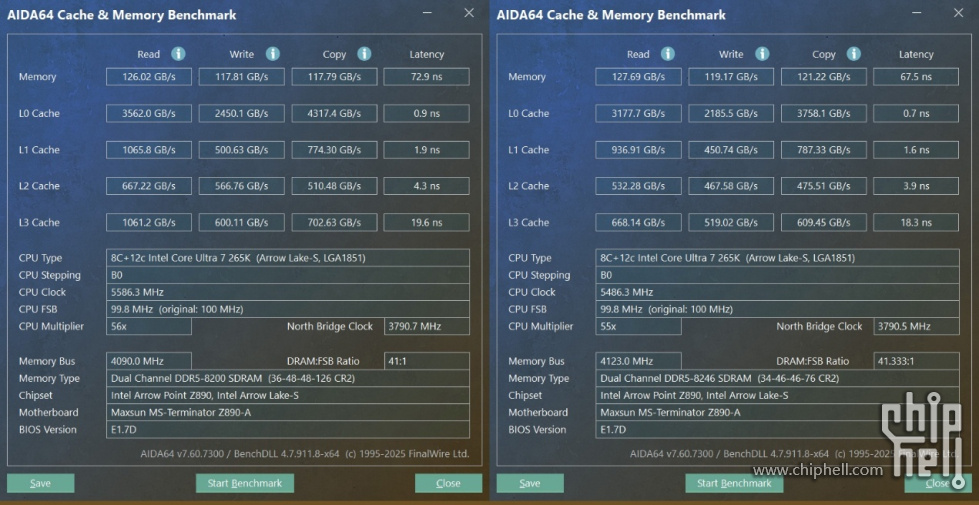Click Read info icon in left window
This screenshot has width=979, height=505.
click(x=178, y=54)
